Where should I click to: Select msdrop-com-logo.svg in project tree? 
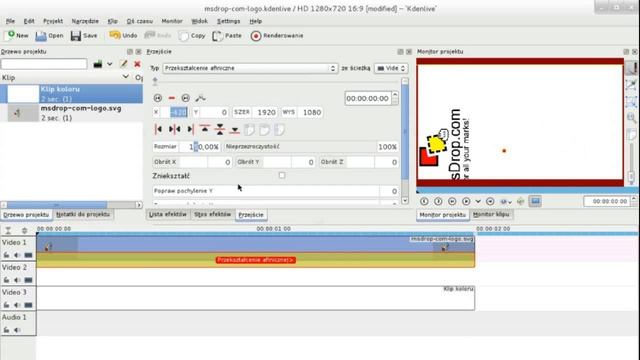point(71,113)
